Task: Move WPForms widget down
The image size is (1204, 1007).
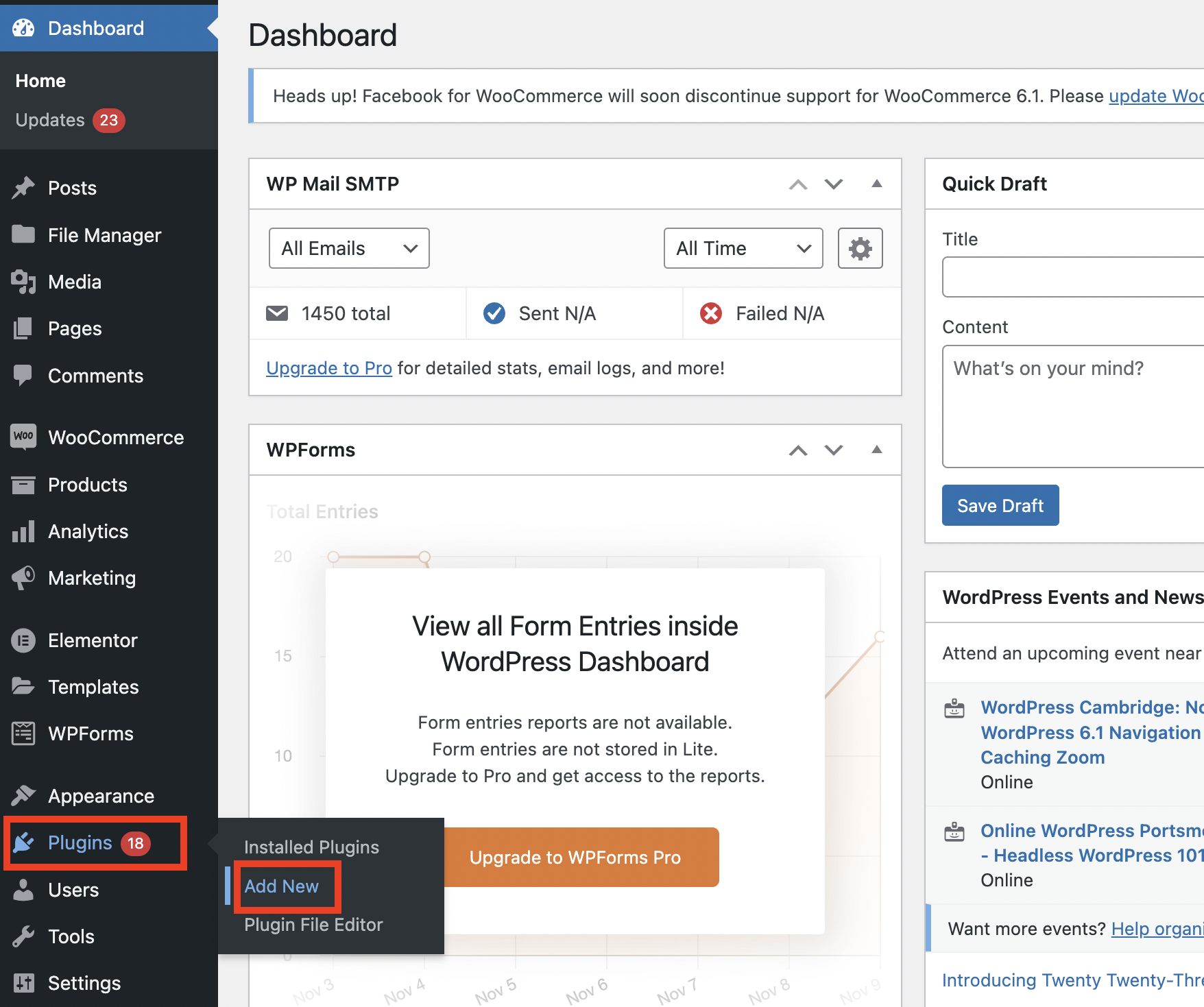Action: coord(834,450)
